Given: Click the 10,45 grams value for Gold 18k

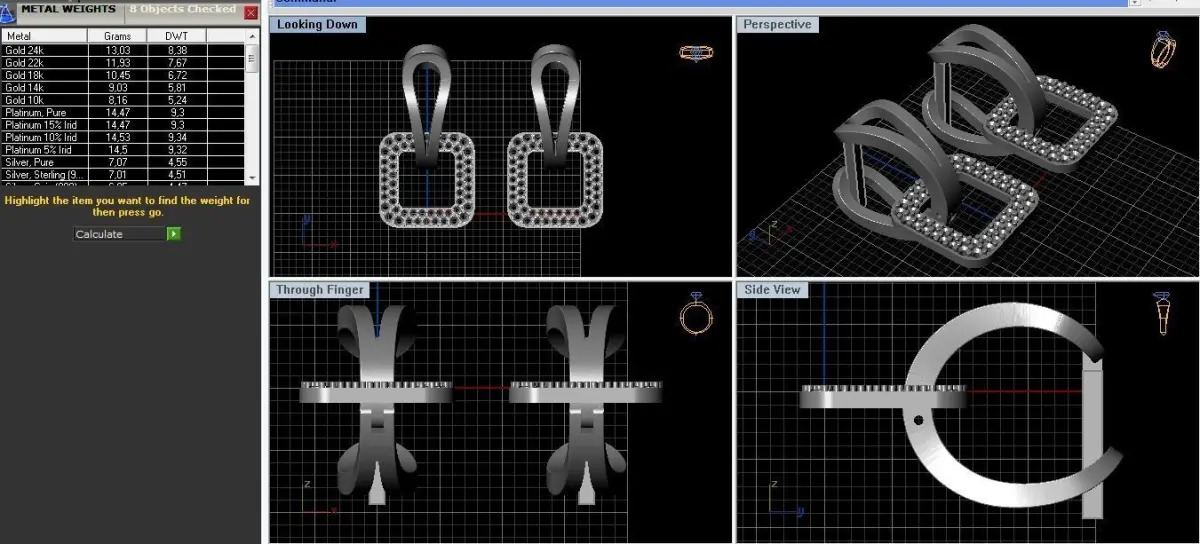Looking at the screenshot, I should [x=118, y=75].
